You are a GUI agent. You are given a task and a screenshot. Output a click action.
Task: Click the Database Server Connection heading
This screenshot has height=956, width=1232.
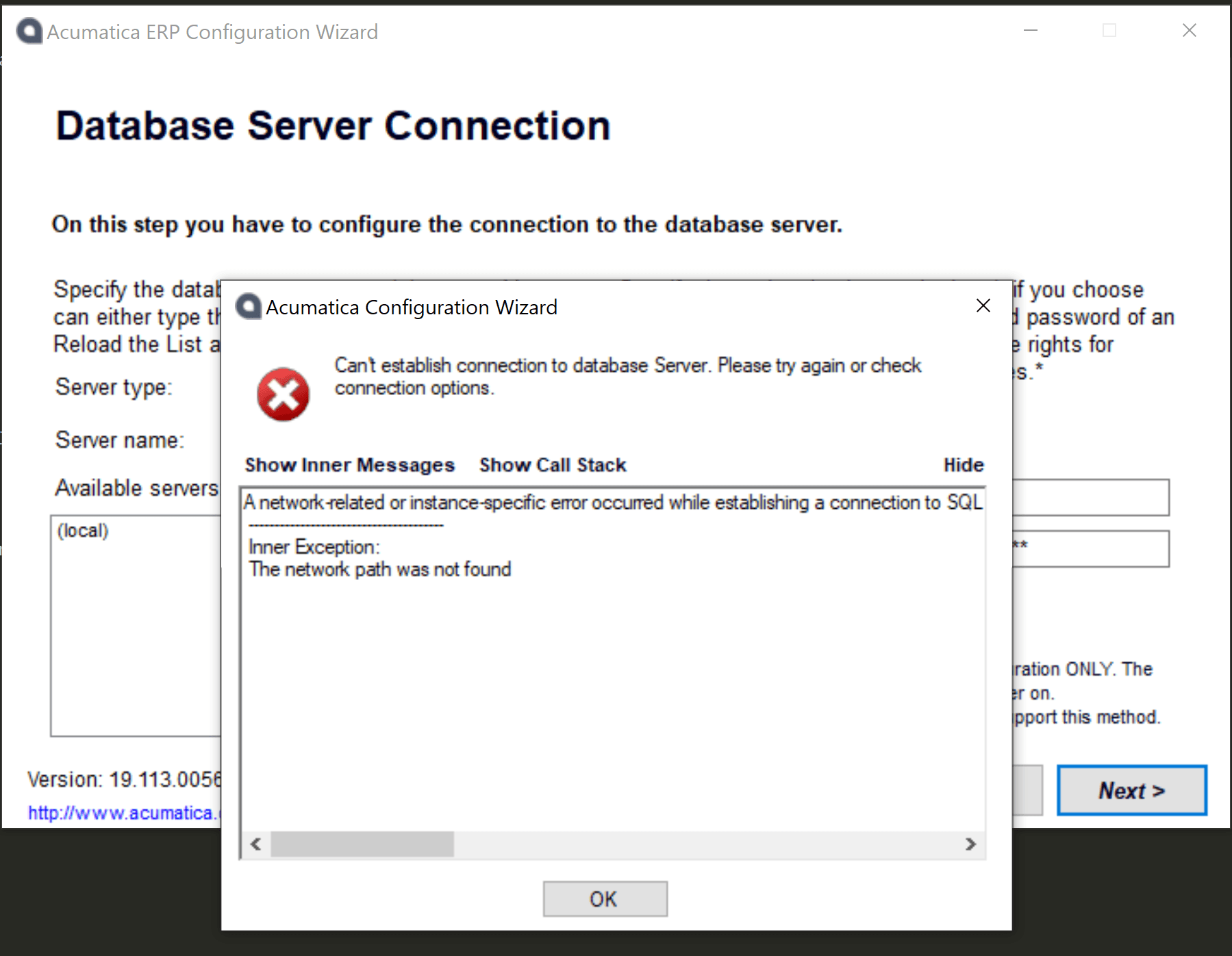tap(333, 126)
